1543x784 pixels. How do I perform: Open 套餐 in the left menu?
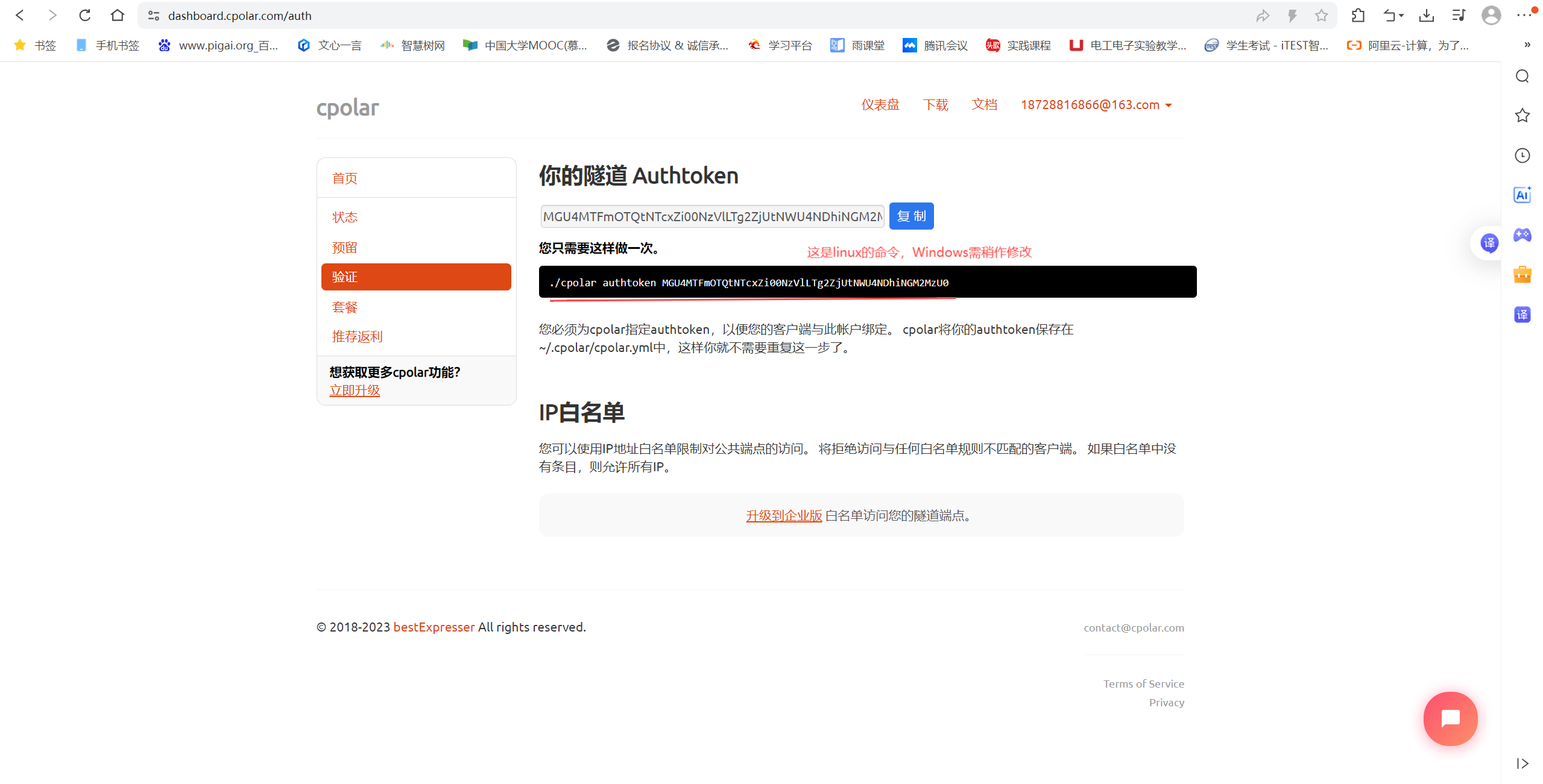tap(345, 307)
